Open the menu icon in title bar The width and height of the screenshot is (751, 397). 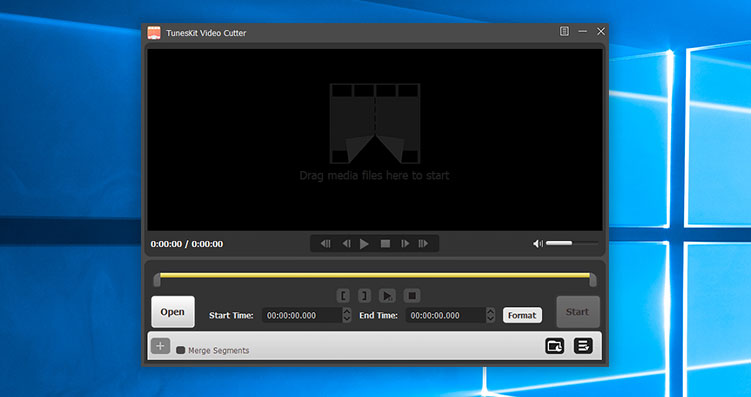(564, 32)
